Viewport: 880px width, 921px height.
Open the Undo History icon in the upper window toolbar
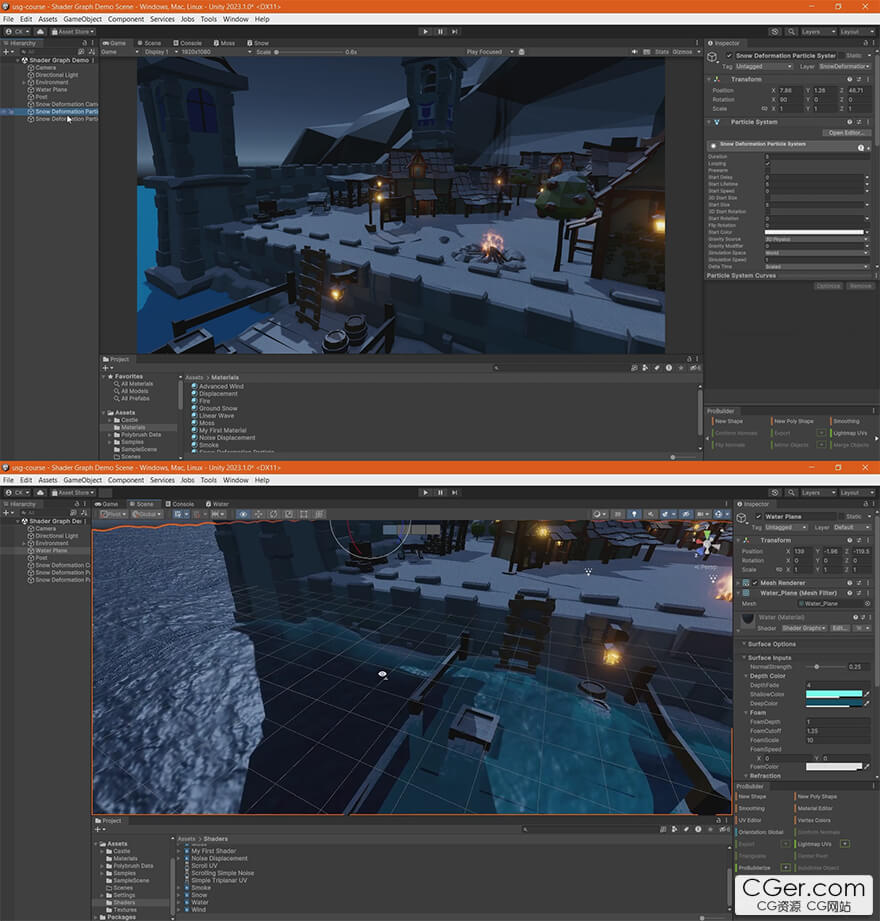click(775, 32)
